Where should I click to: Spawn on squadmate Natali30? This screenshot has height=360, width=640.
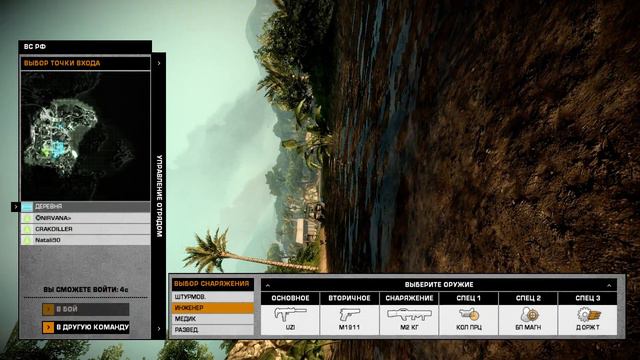click(x=86, y=240)
